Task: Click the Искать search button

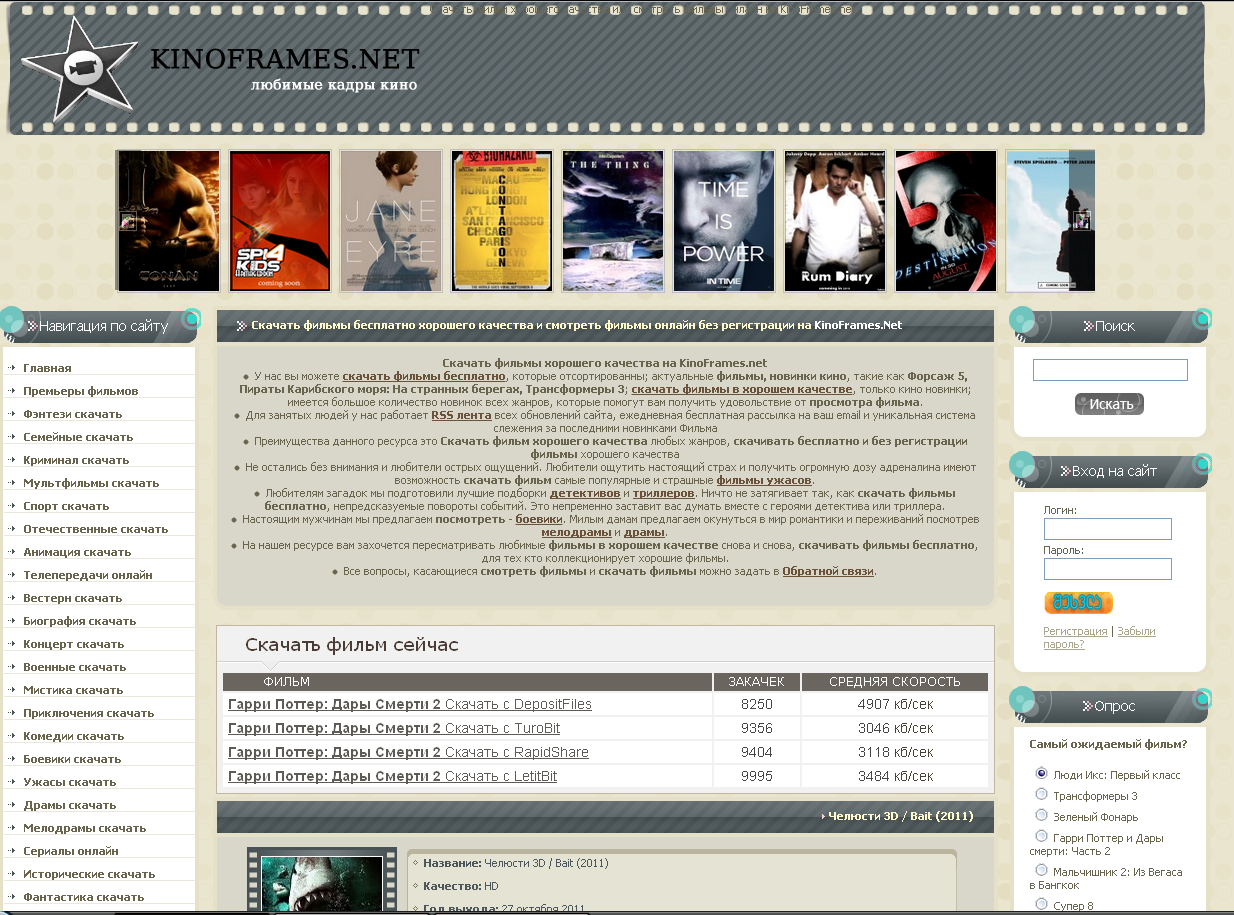Action: [x=1109, y=404]
